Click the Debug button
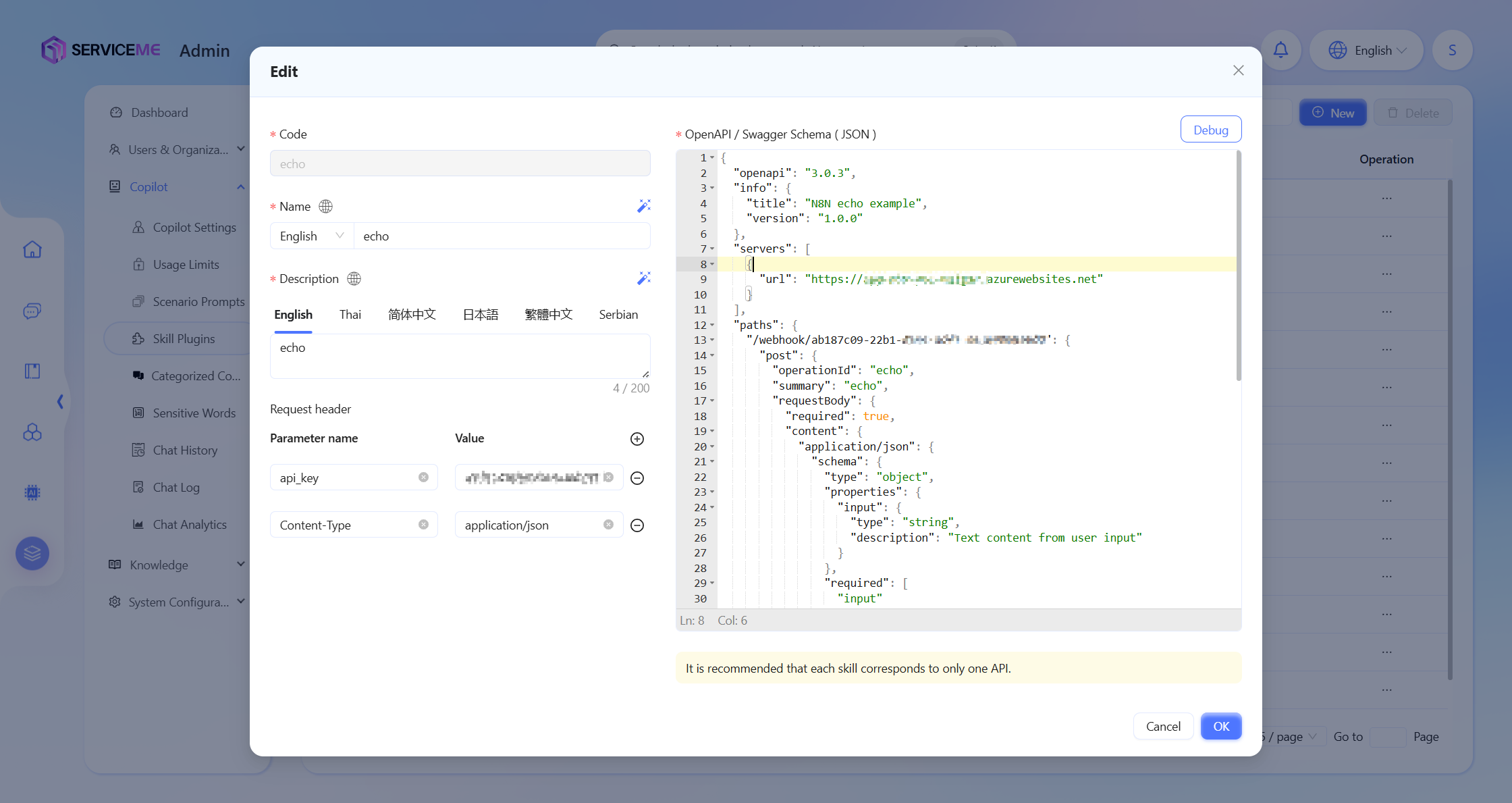The height and width of the screenshot is (803, 1512). (x=1211, y=130)
